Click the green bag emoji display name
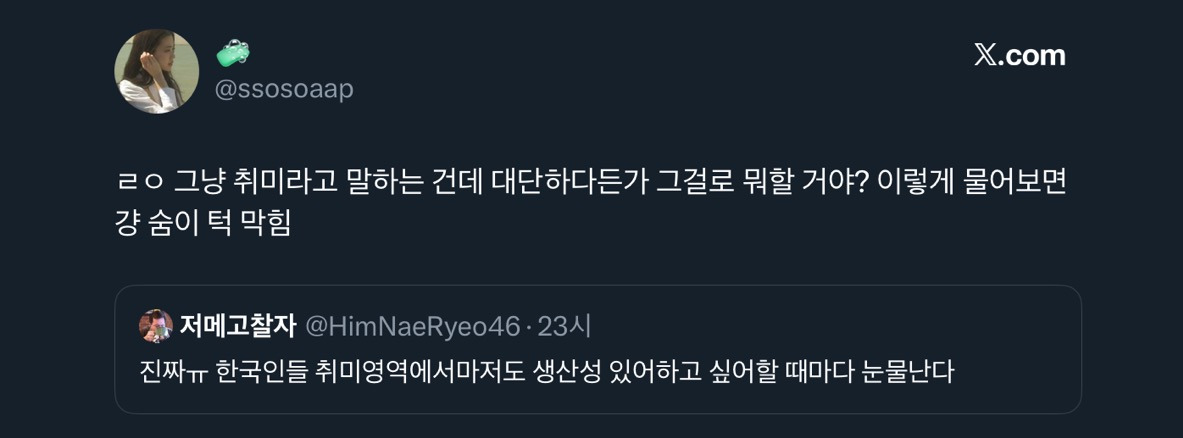 coord(233,54)
